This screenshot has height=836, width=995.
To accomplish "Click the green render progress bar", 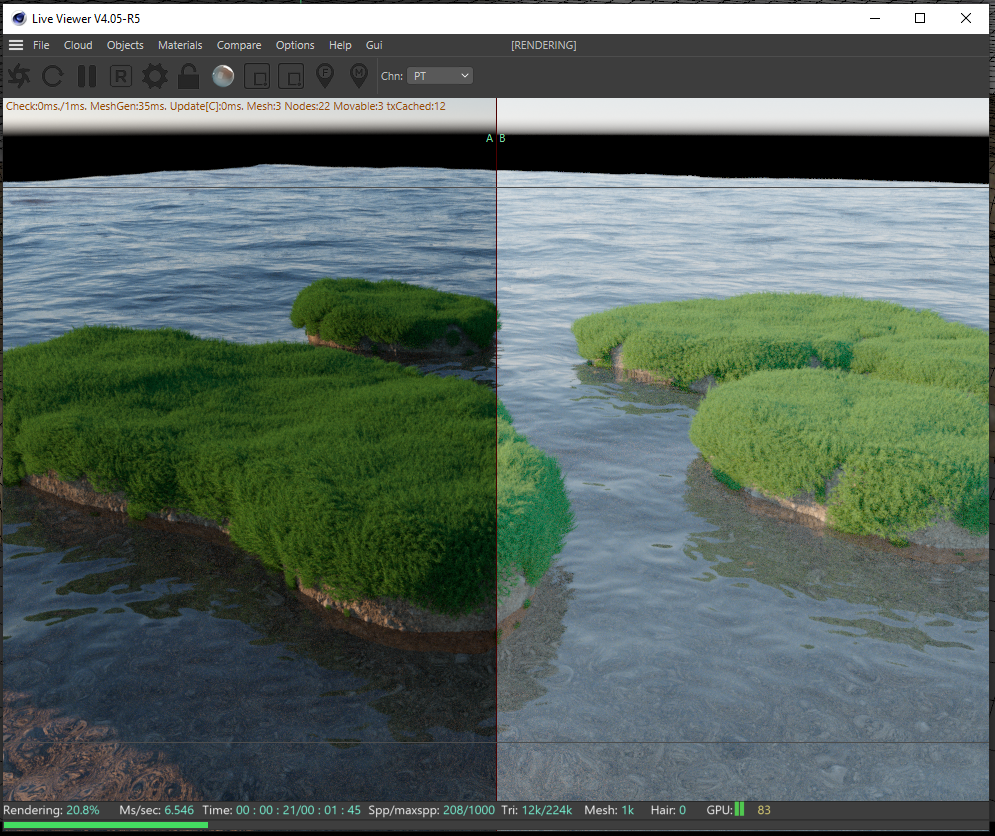I will (105, 825).
